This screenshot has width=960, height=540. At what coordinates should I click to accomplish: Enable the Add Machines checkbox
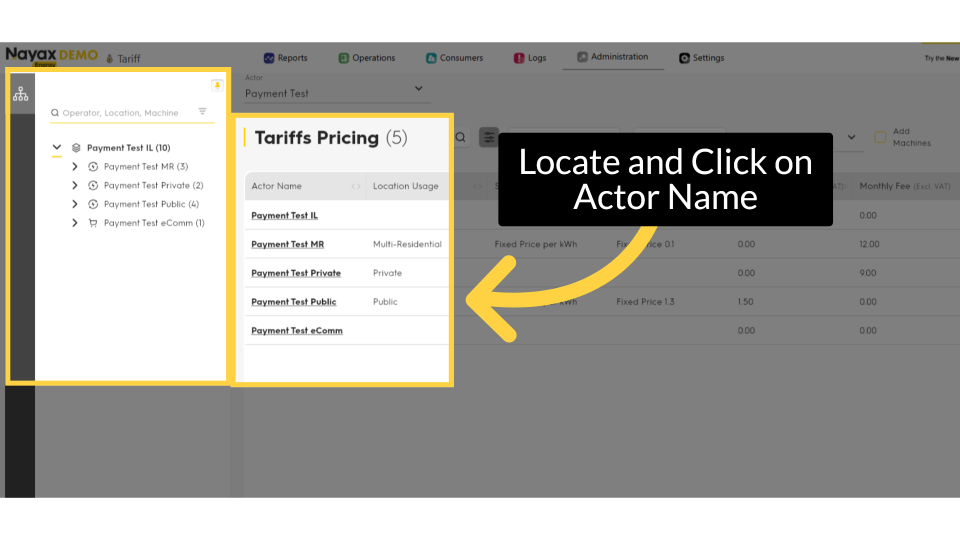tap(880, 137)
